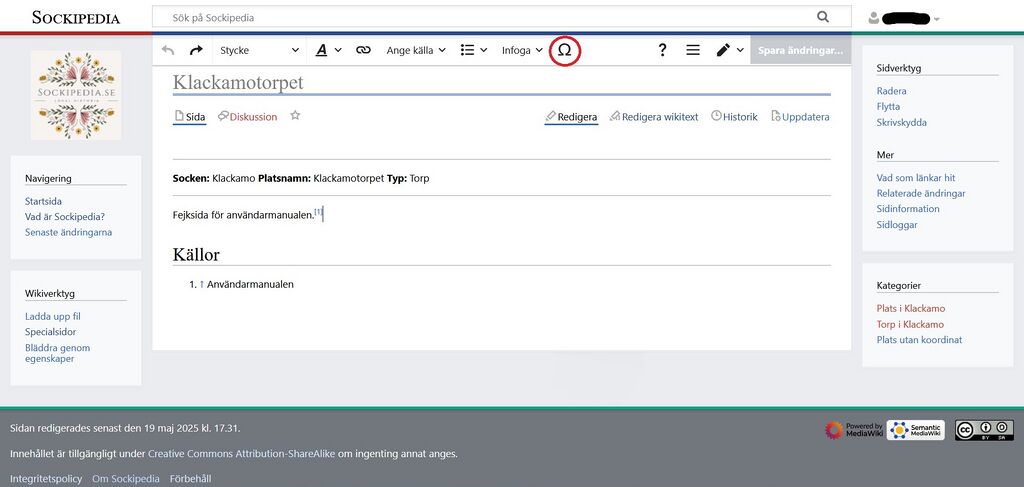The width and height of the screenshot is (1024, 487).
Task: Focus the Sök på Sockipedia search field
Action: click(480, 18)
